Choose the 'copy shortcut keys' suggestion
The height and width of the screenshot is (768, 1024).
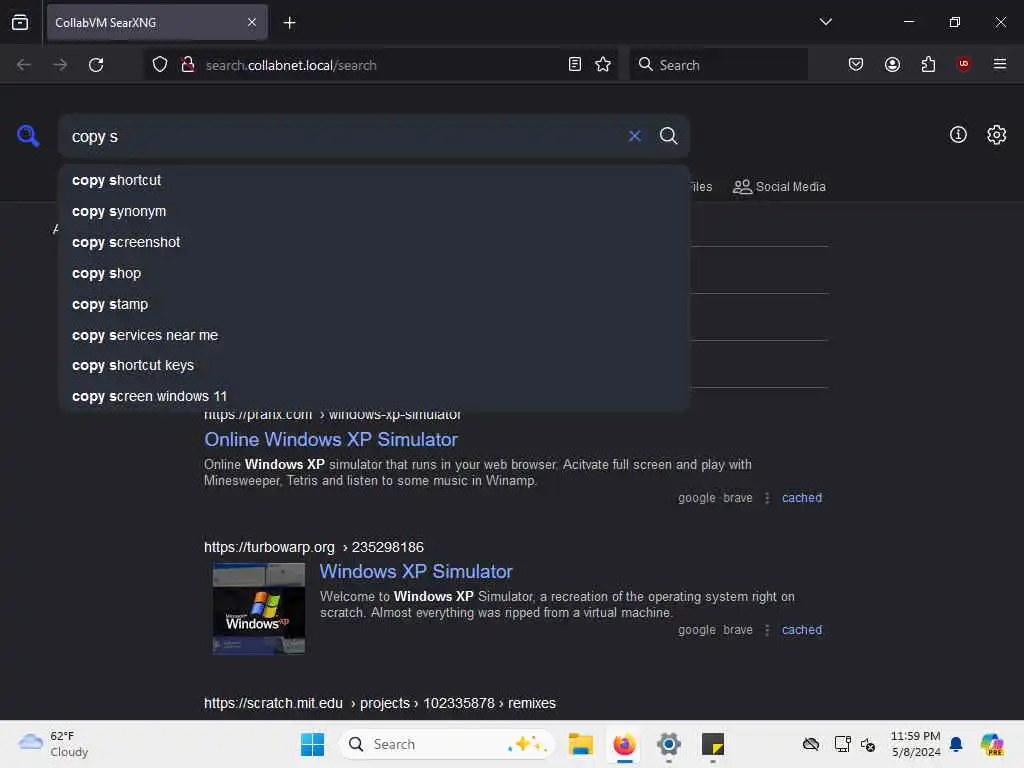coord(374,366)
